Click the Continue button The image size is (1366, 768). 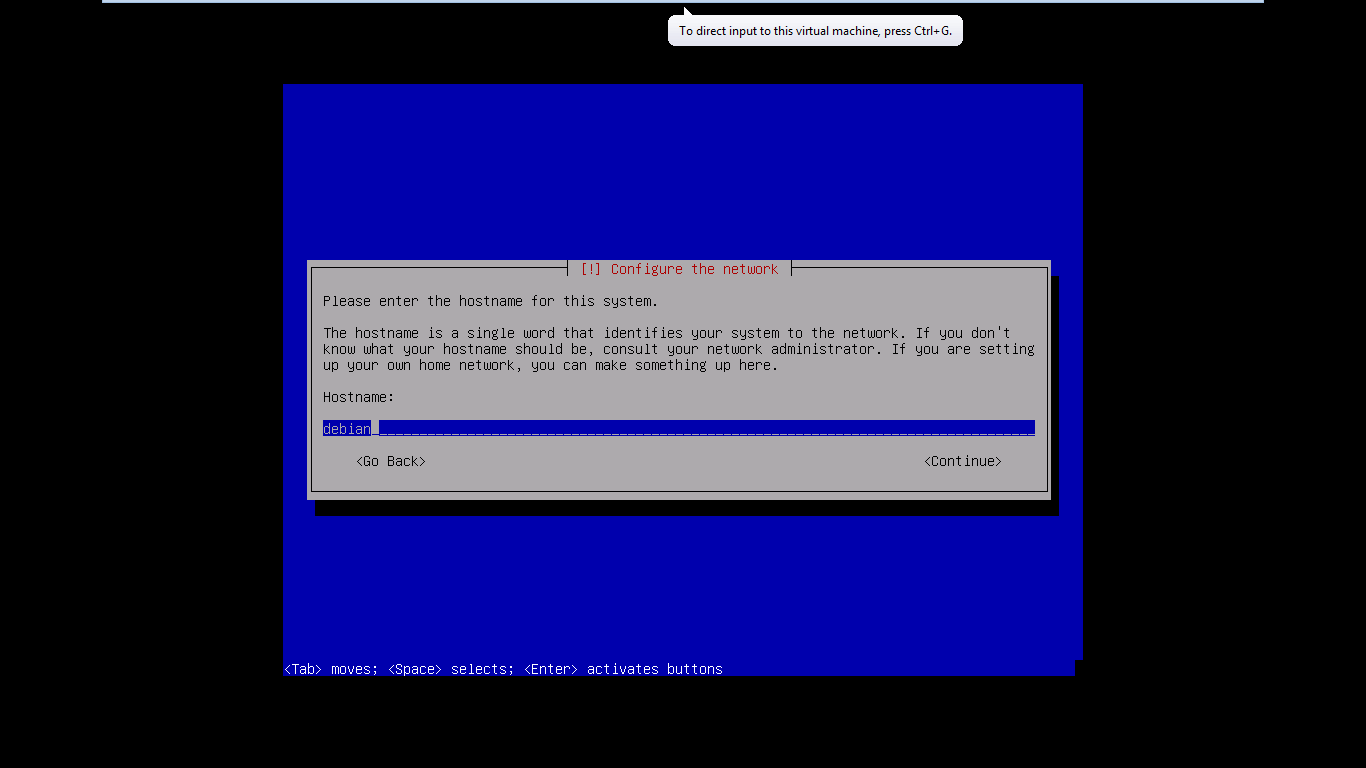coord(963,461)
